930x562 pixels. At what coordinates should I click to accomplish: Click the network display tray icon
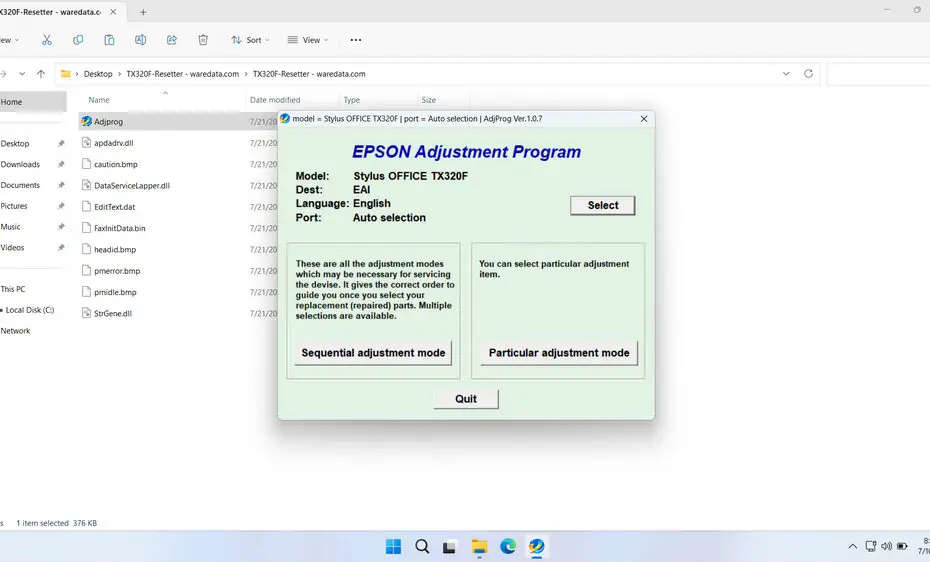click(871, 546)
